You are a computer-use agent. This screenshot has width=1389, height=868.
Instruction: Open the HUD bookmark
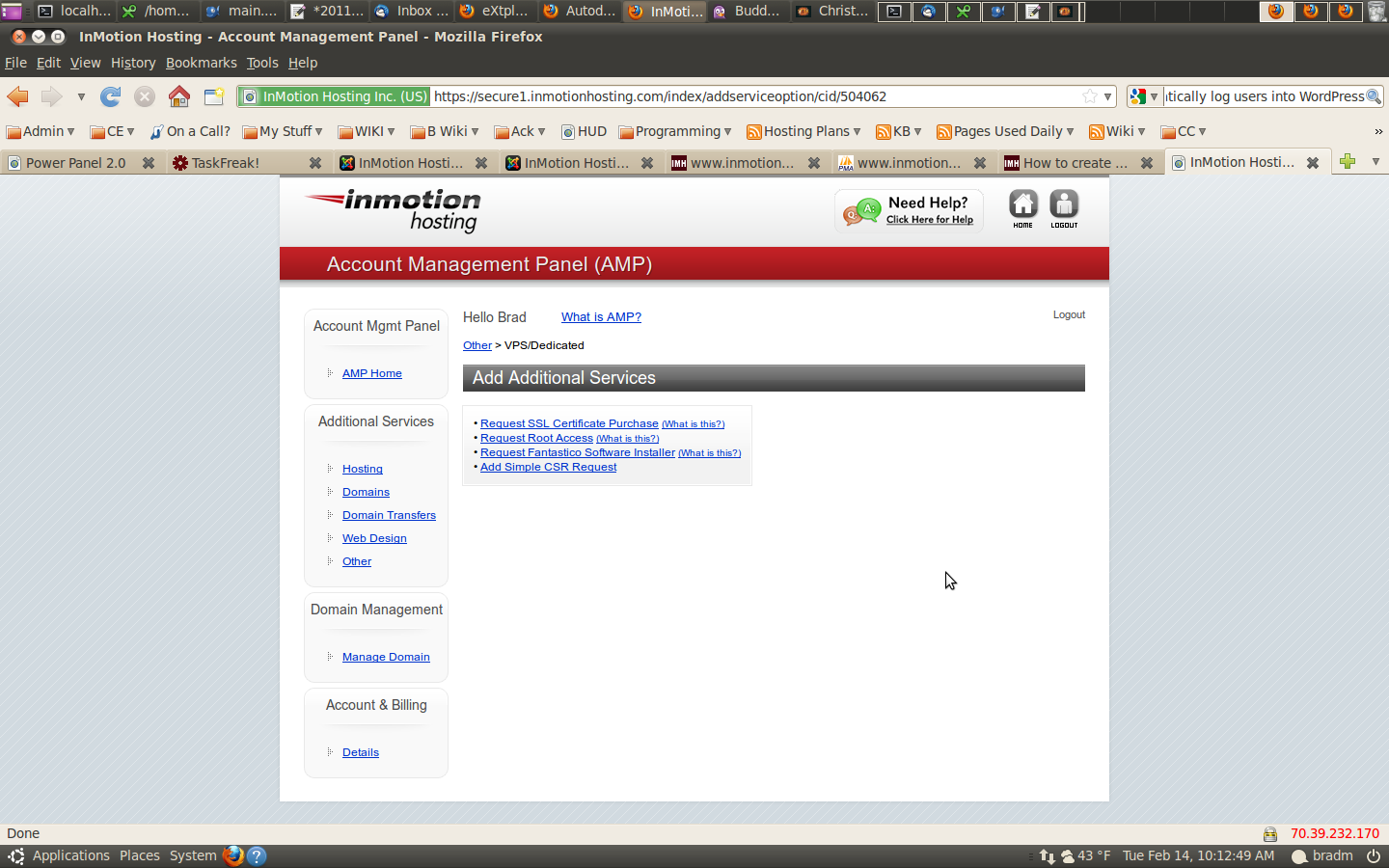click(x=584, y=131)
